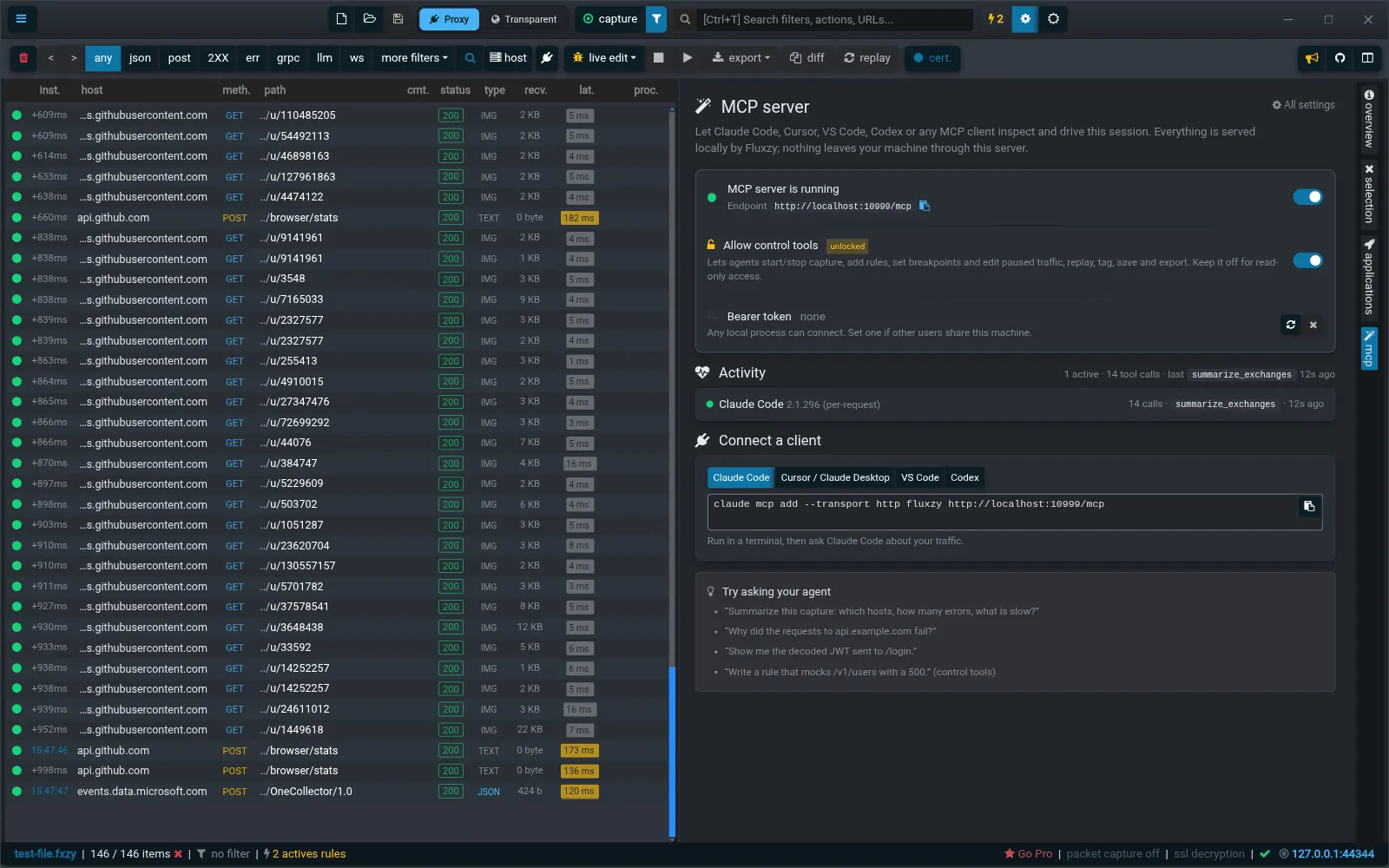Copy the MCP endpoint URL
Image resolution: width=1389 pixels, height=868 pixels.
(x=925, y=207)
